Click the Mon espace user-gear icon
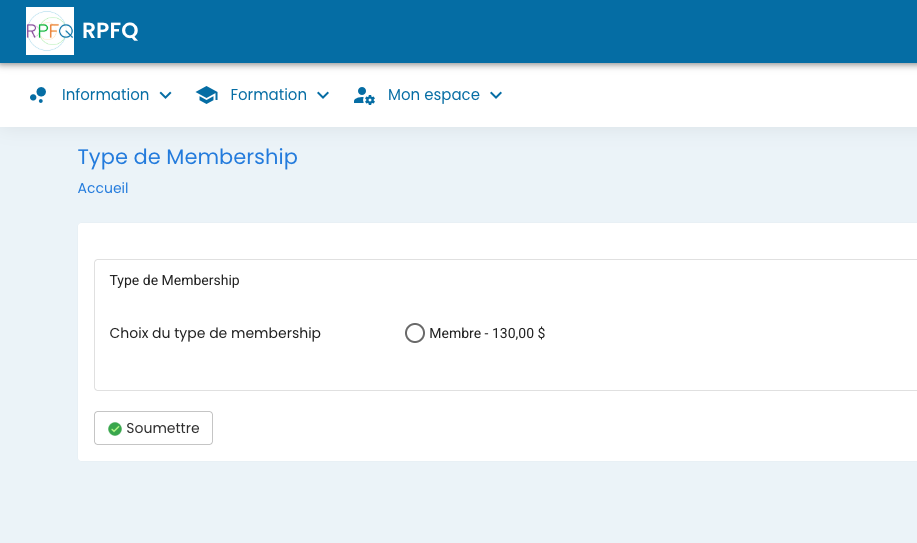 [364, 95]
